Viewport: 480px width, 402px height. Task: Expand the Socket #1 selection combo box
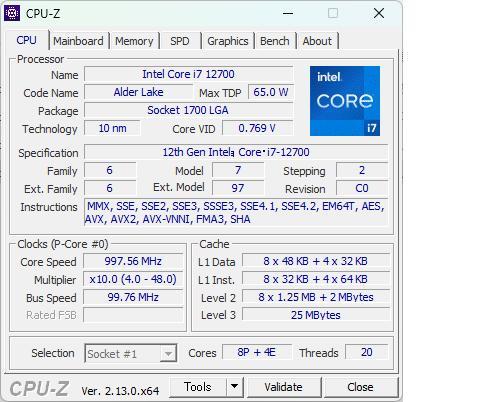tap(131, 353)
